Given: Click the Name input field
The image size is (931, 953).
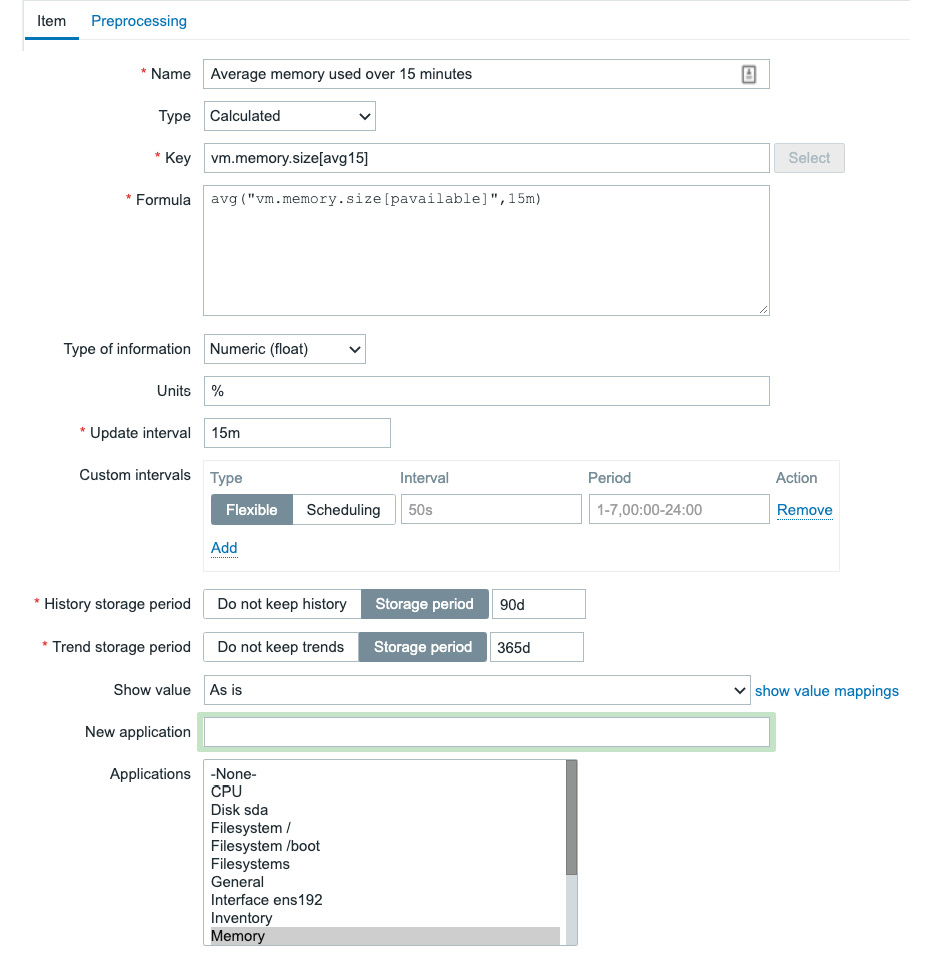Looking at the screenshot, I should coord(486,74).
